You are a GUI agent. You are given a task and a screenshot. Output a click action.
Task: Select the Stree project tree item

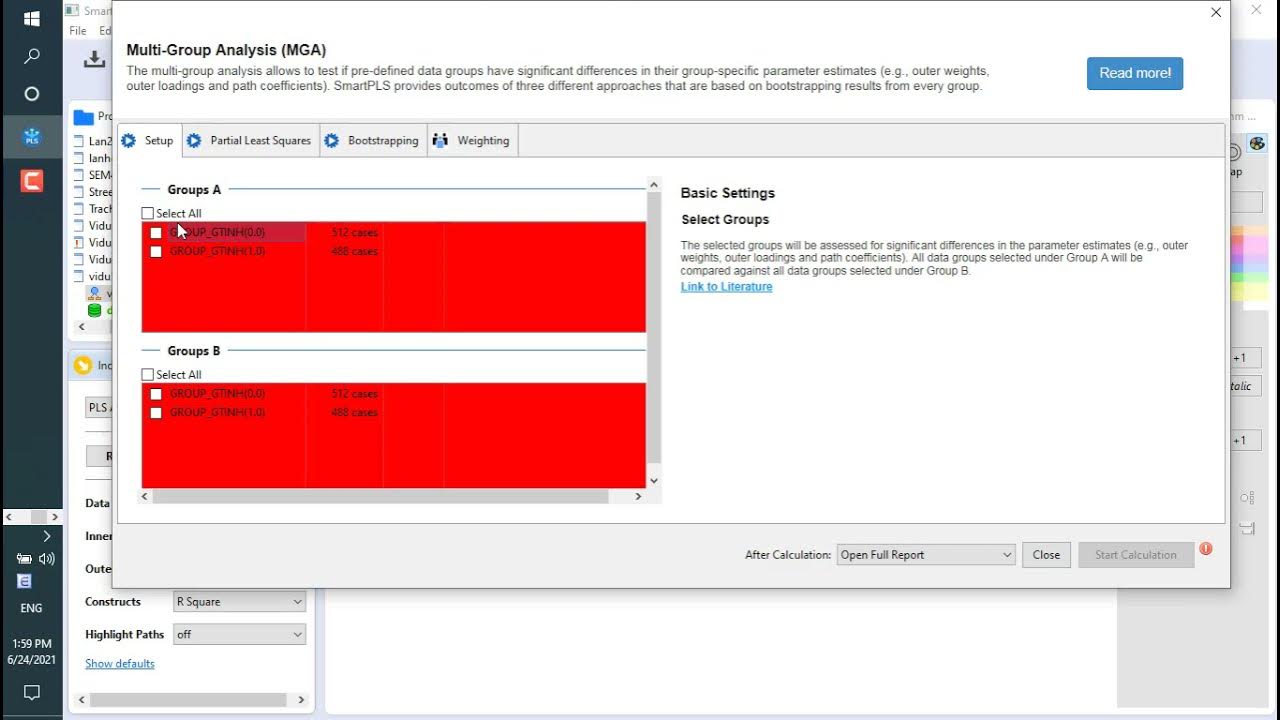[x=95, y=192]
